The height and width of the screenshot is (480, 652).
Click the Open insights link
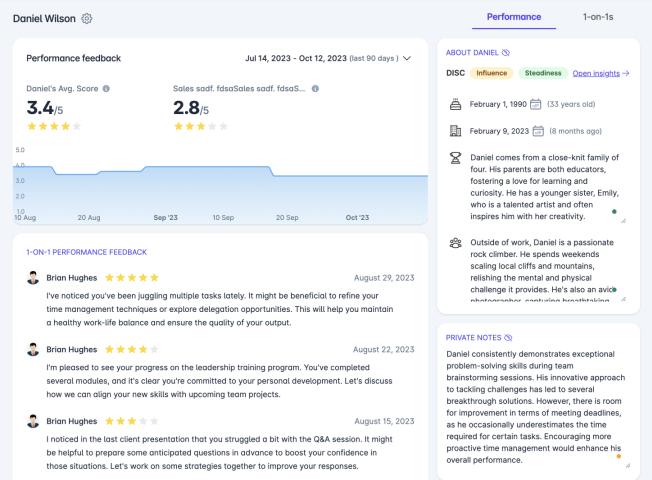point(600,73)
